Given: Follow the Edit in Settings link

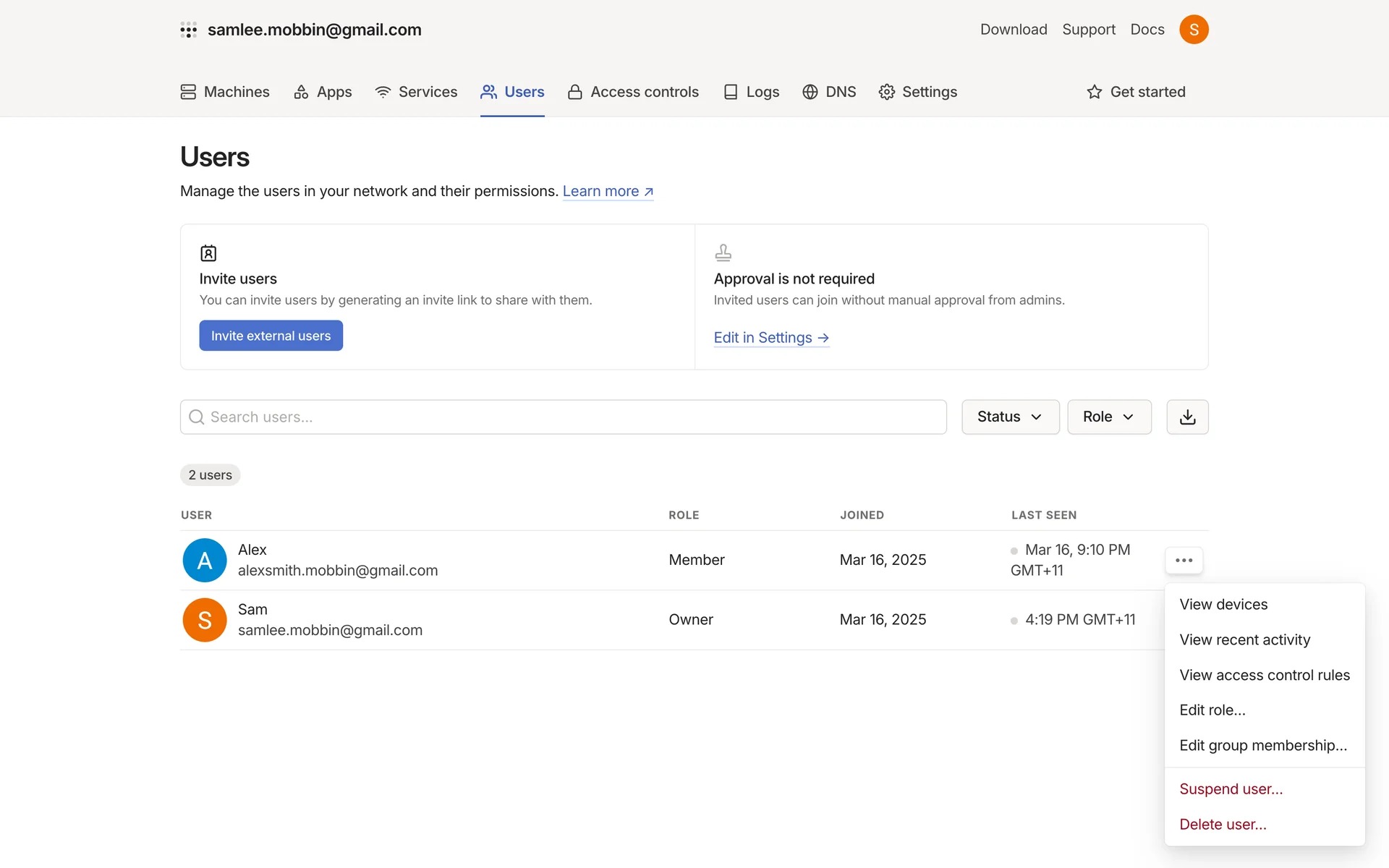Looking at the screenshot, I should (x=770, y=338).
